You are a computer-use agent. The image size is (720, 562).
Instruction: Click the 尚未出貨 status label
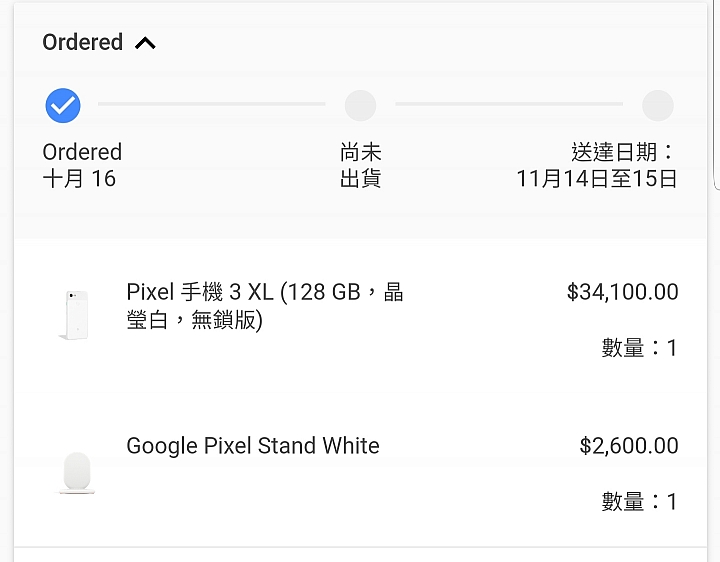pyautogui.click(x=360, y=165)
